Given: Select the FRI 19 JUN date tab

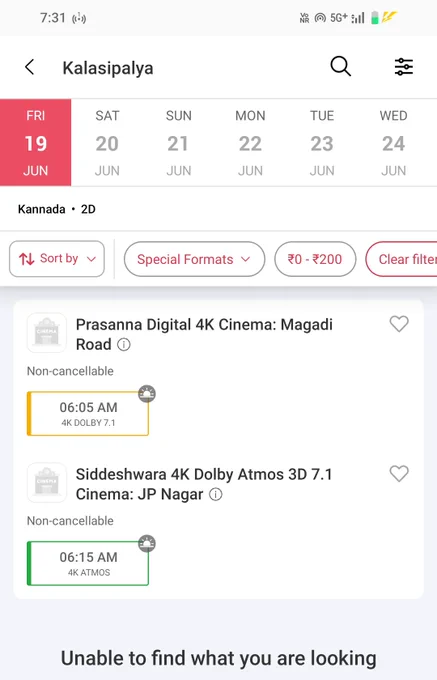Looking at the screenshot, I should click(x=36, y=143).
